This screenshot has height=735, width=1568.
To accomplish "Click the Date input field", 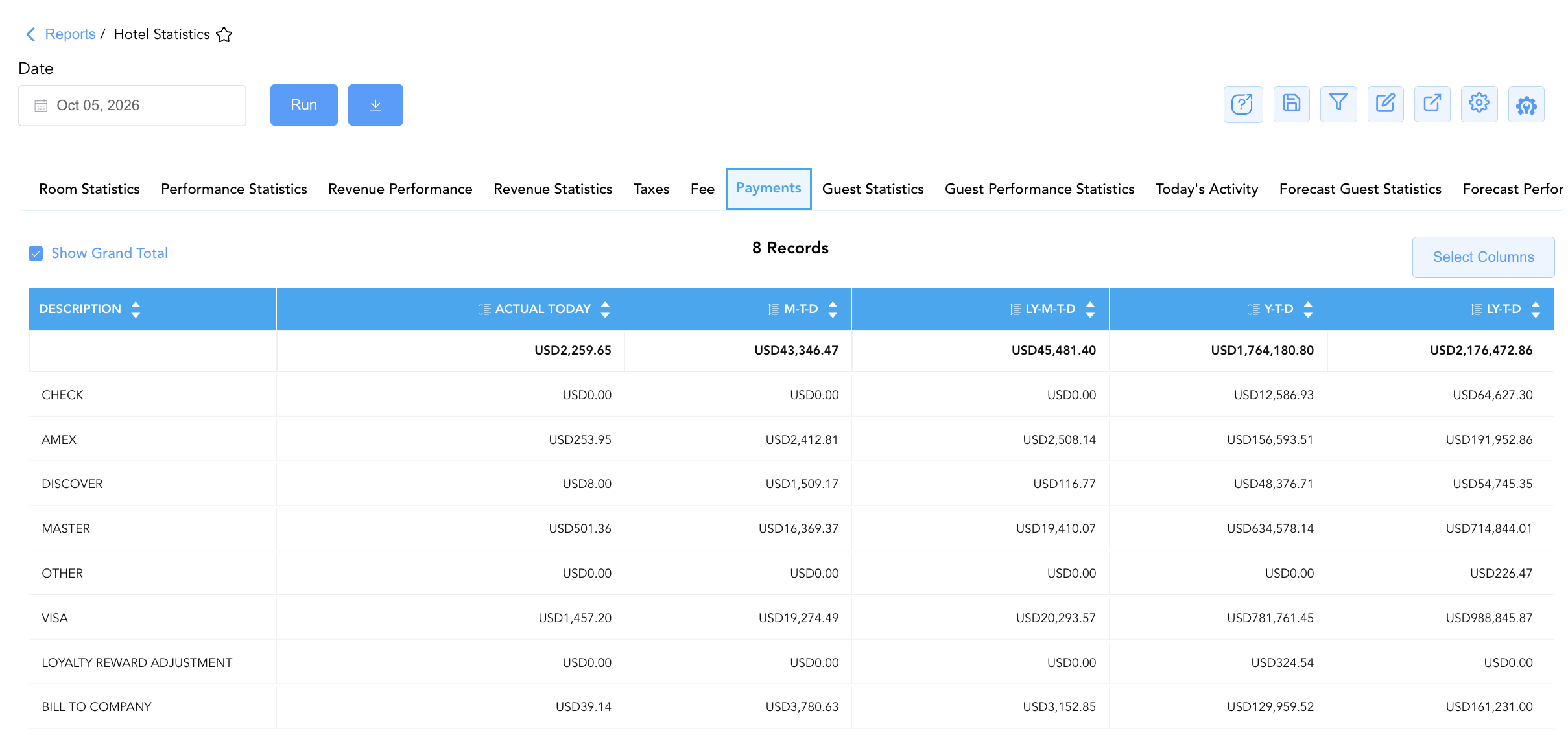I will click(x=132, y=106).
